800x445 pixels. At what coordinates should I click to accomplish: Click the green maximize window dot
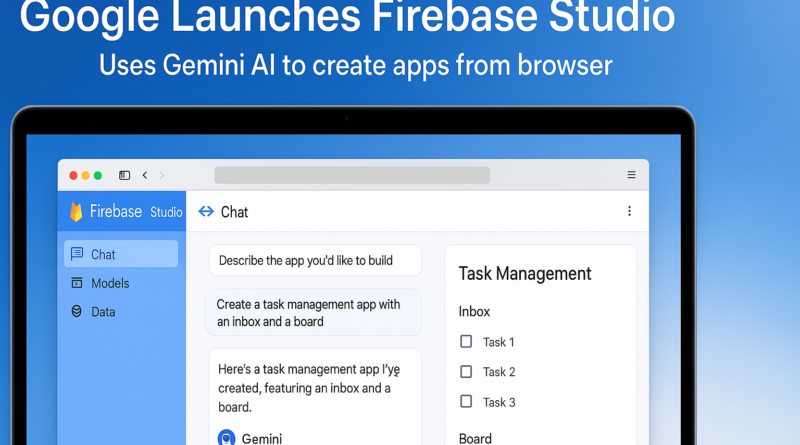pyautogui.click(x=98, y=176)
